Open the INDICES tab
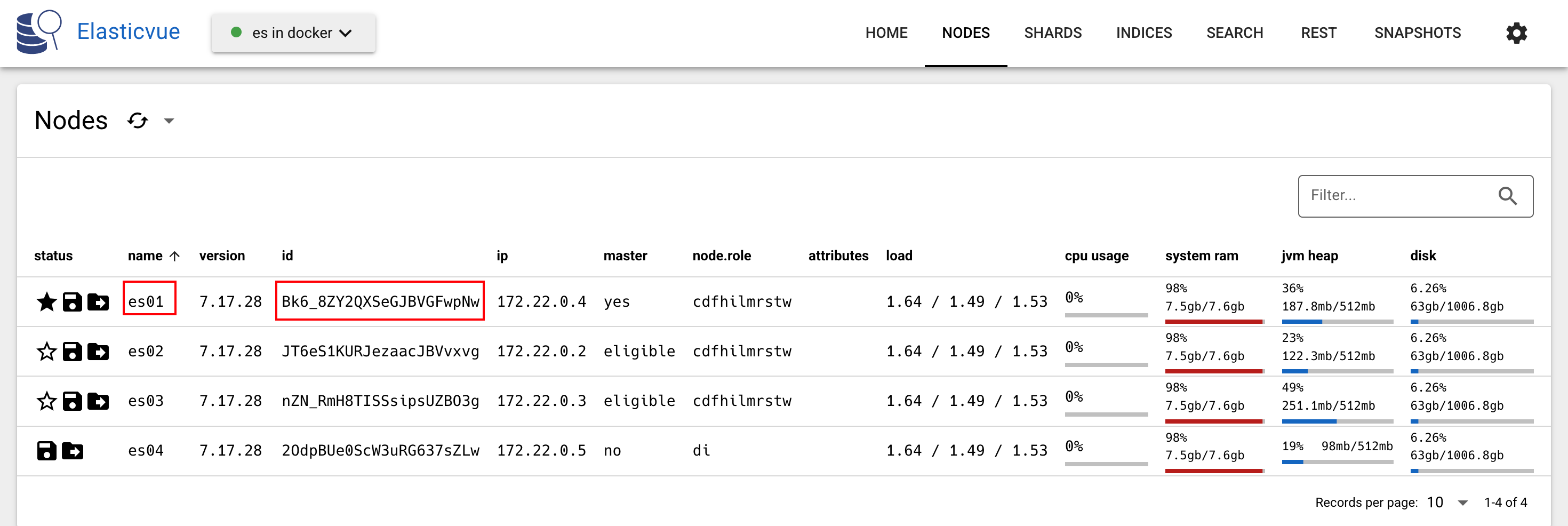 point(1145,33)
